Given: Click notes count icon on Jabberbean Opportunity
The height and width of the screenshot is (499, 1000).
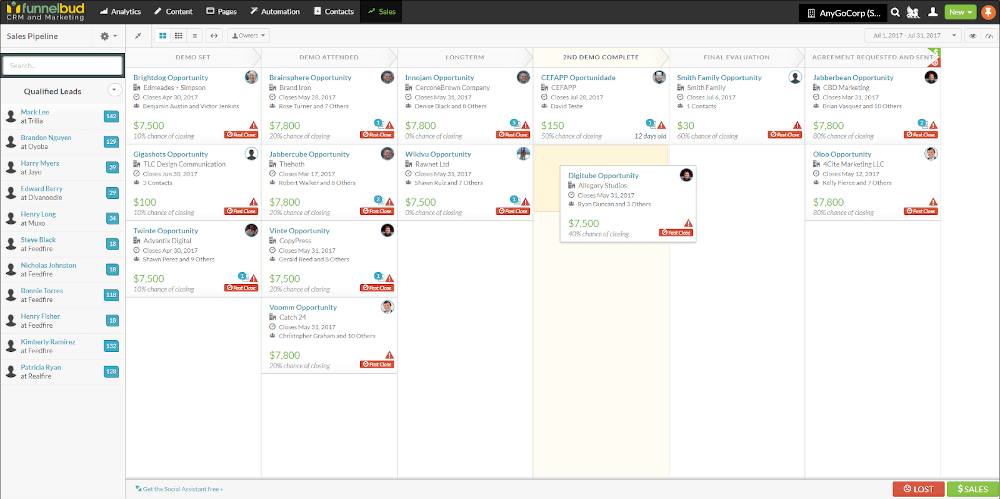Looking at the screenshot, I should click(x=922, y=124).
